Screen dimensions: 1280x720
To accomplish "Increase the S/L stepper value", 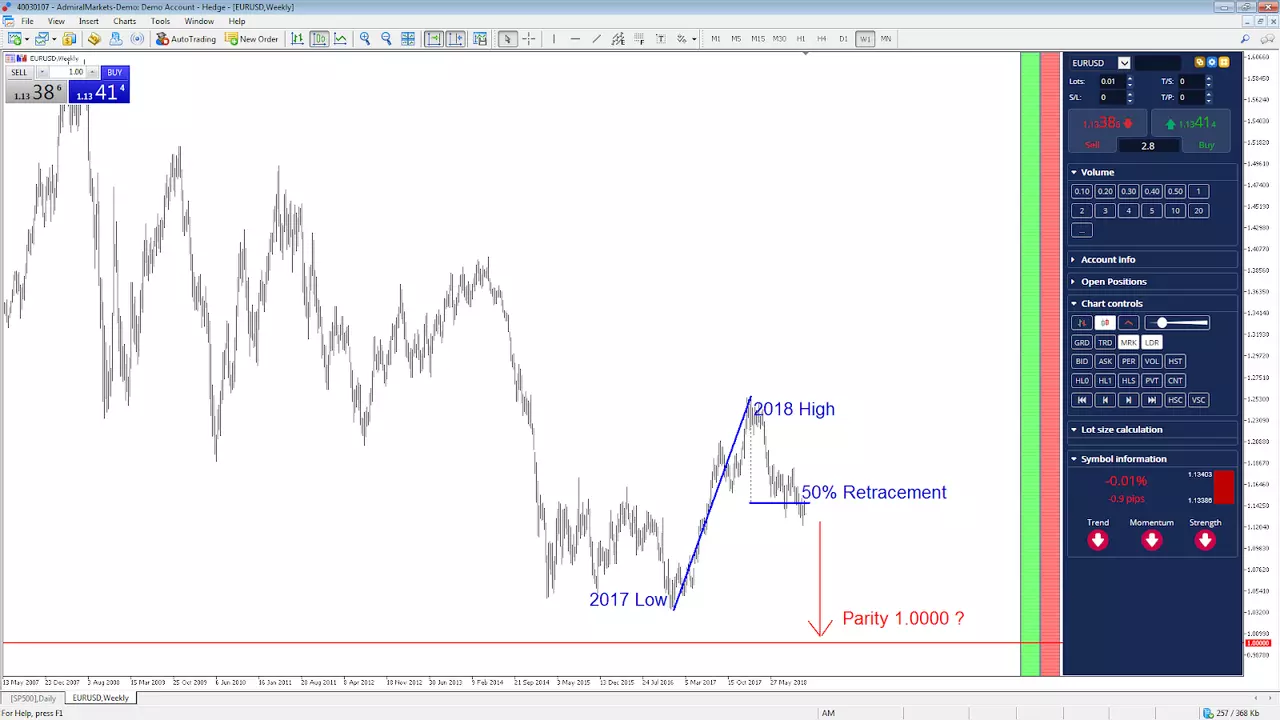I will point(1130,94).
